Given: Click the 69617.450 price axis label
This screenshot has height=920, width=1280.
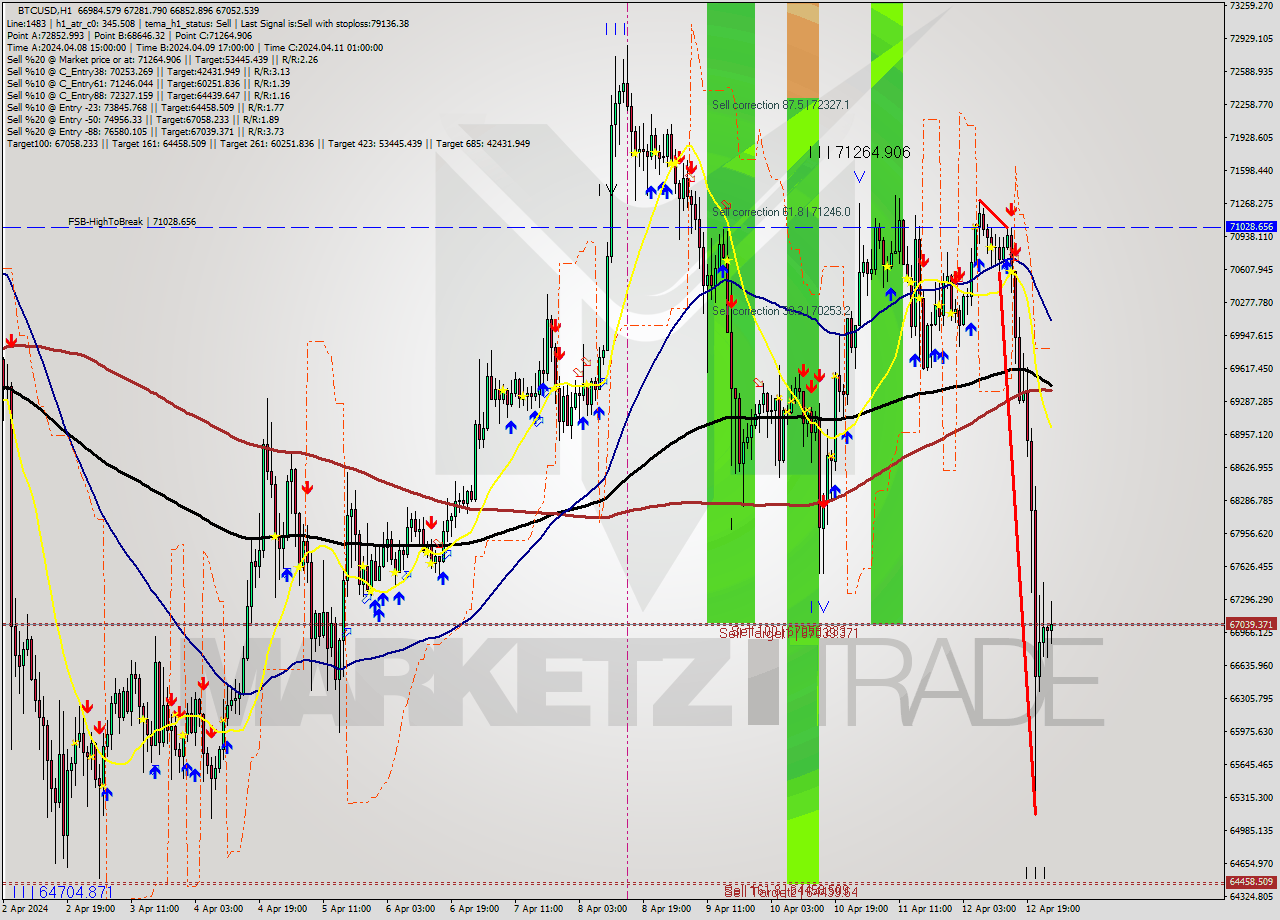Looking at the screenshot, I should pyautogui.click(x=1253, y=368).
